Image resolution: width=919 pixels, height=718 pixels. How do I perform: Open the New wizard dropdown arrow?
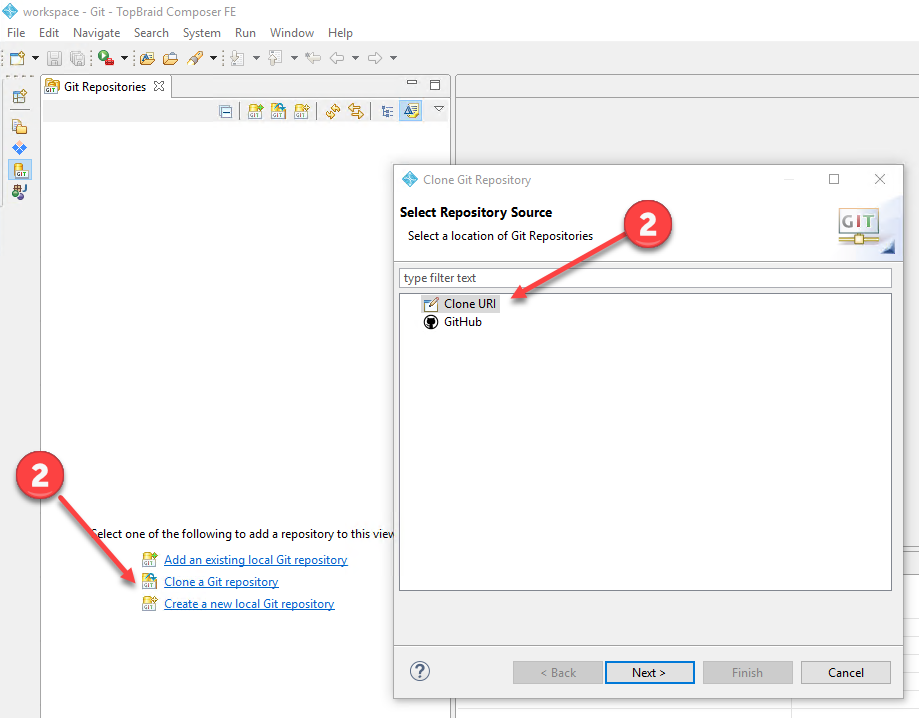click(35, 58)
